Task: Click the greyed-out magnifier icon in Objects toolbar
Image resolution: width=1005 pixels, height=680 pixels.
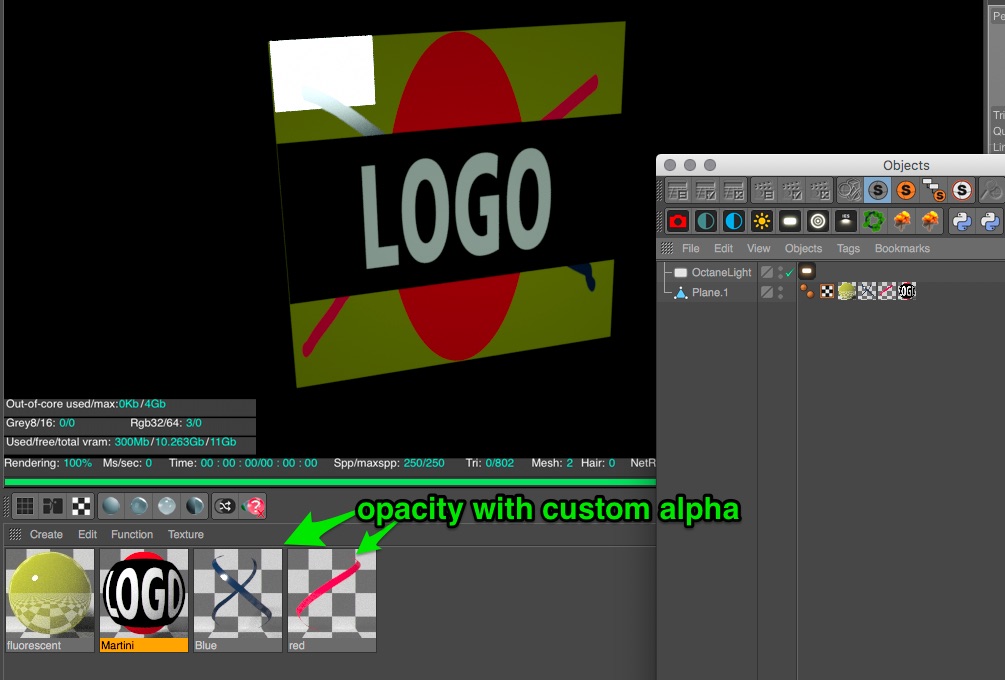Action: (993, 190)
